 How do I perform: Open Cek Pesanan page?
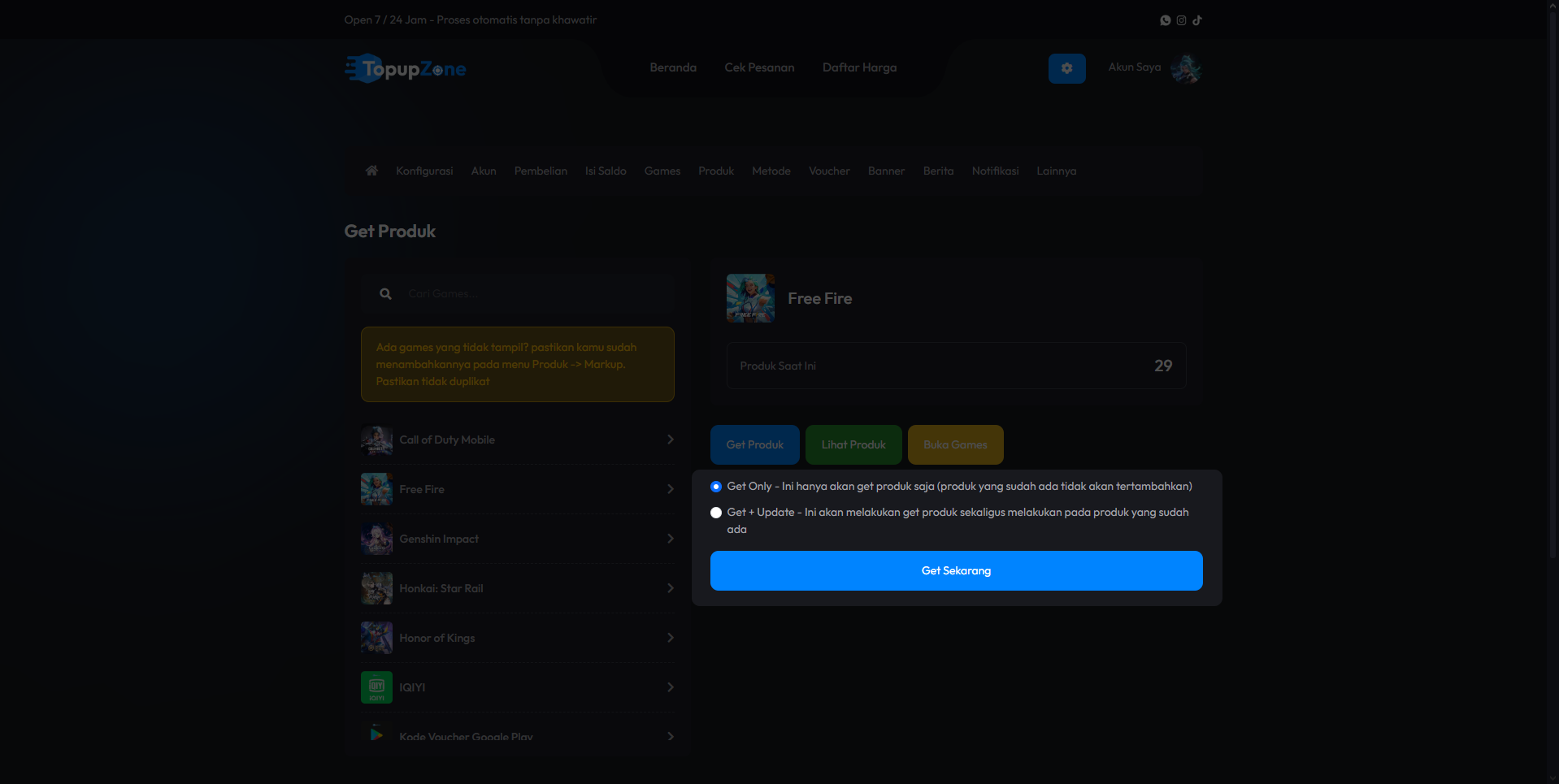[x=759, y=67]
